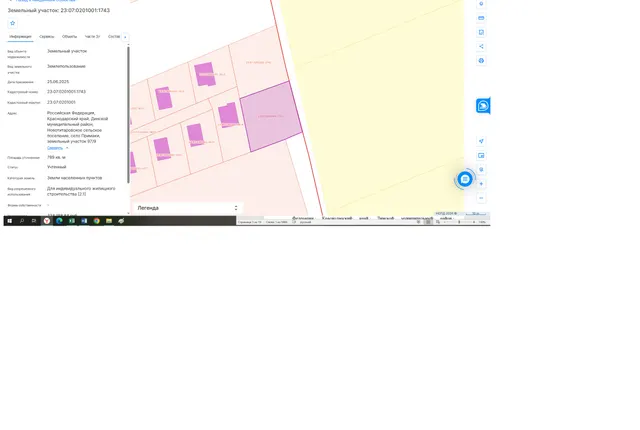Open the Состав tab
Viewport: 640px width, 430px height.
[x=114, y=37]
